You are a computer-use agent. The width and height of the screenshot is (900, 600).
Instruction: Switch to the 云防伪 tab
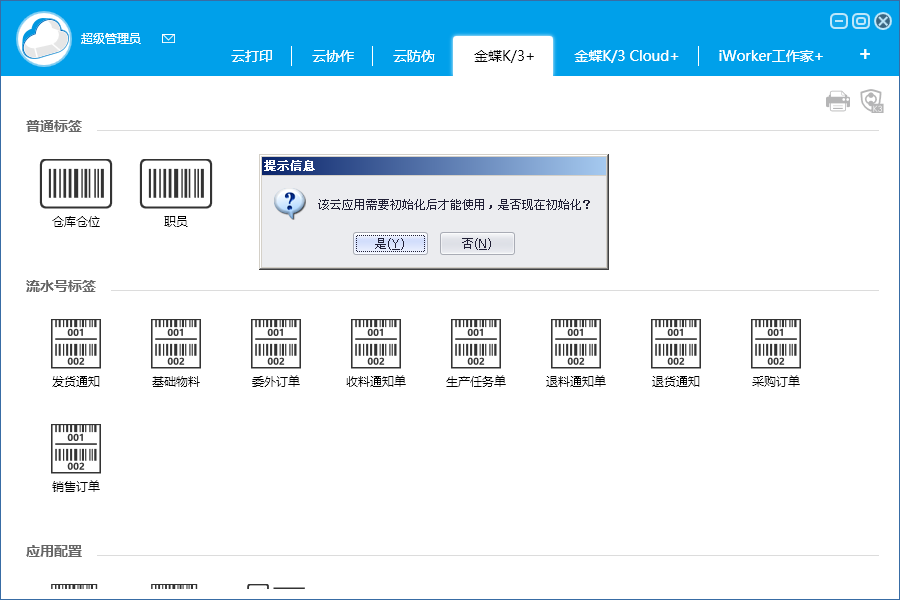point(413,56)
